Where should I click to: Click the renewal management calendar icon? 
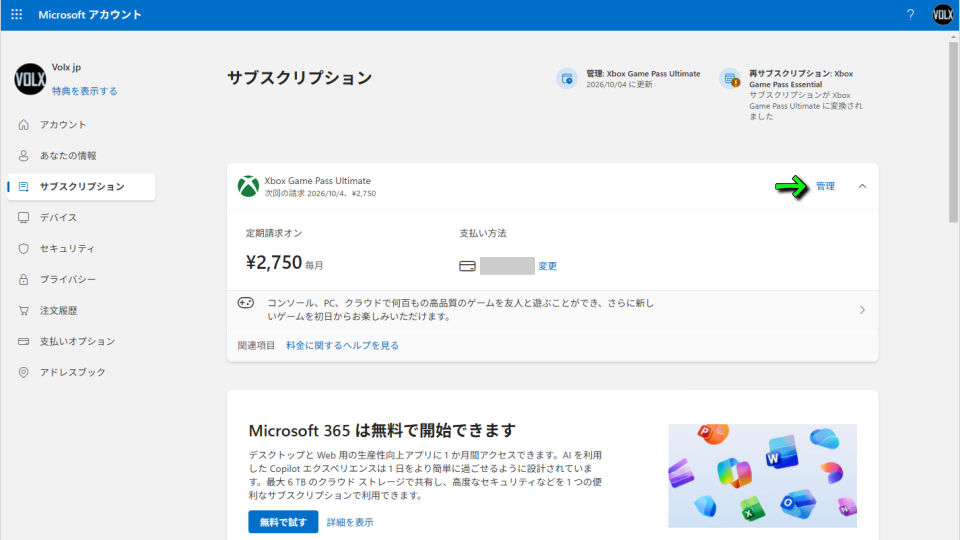tap(567, 79)
